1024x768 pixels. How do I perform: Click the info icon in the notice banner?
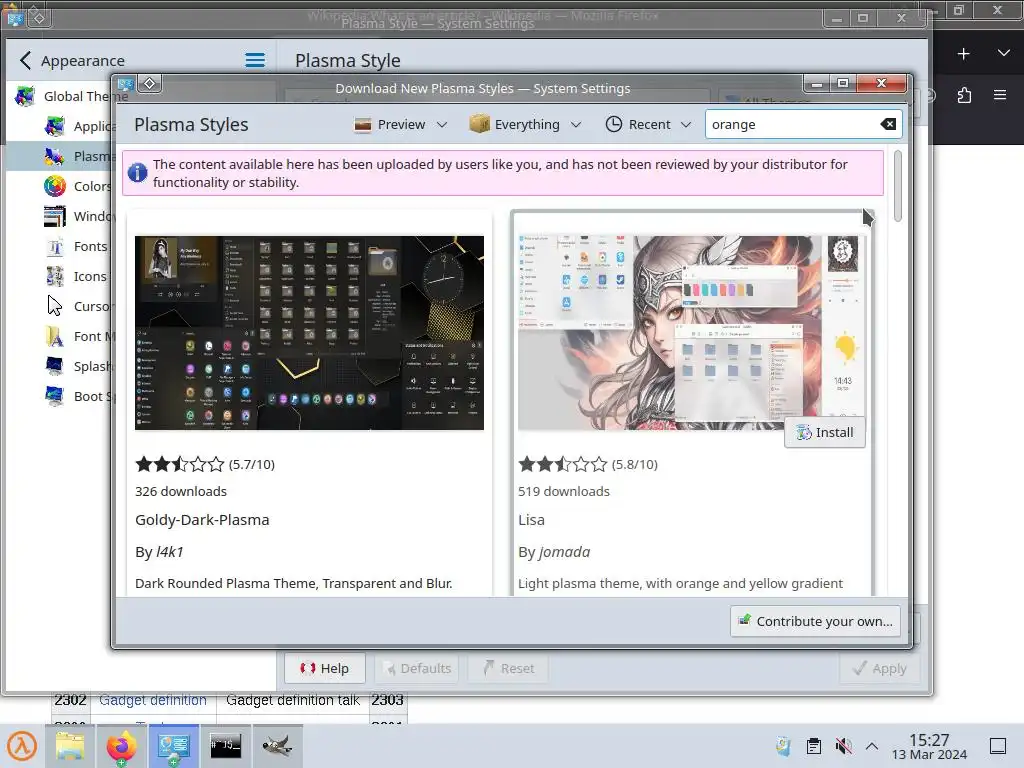coord(137,173)
